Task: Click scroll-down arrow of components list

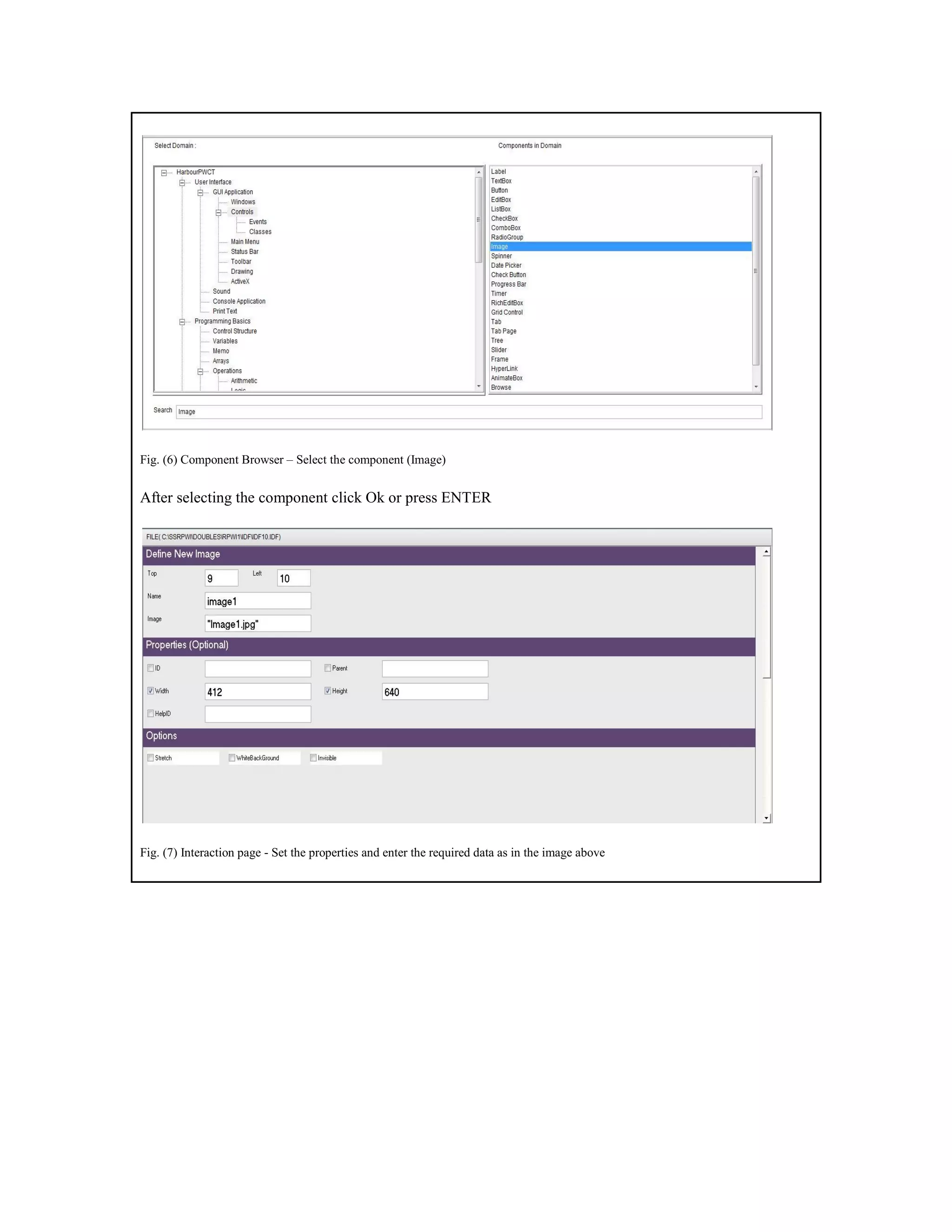Action: point(756,387)
